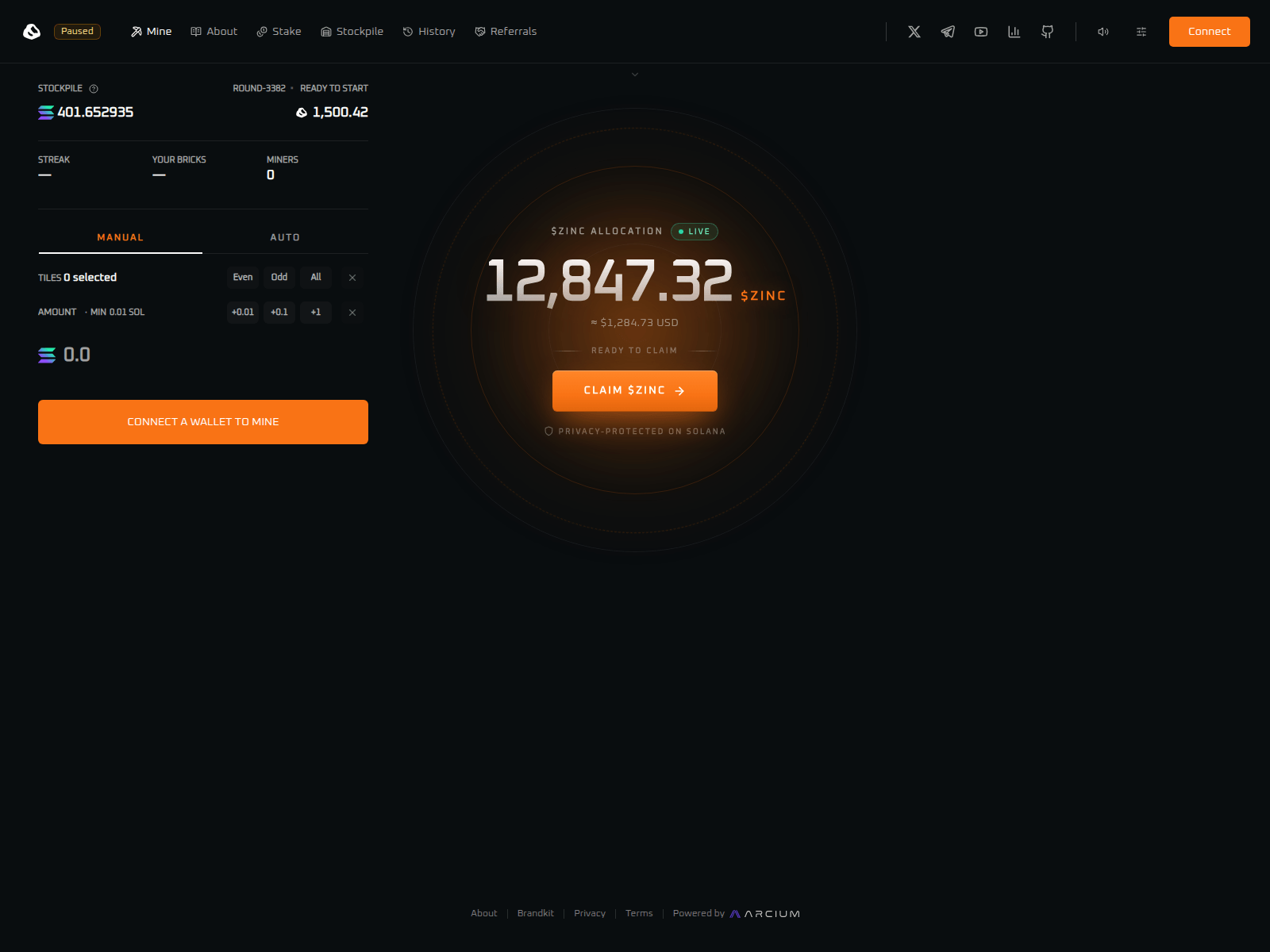
Task: Open the History nav item
Action: pyautogui.click(x=429, y=32)
